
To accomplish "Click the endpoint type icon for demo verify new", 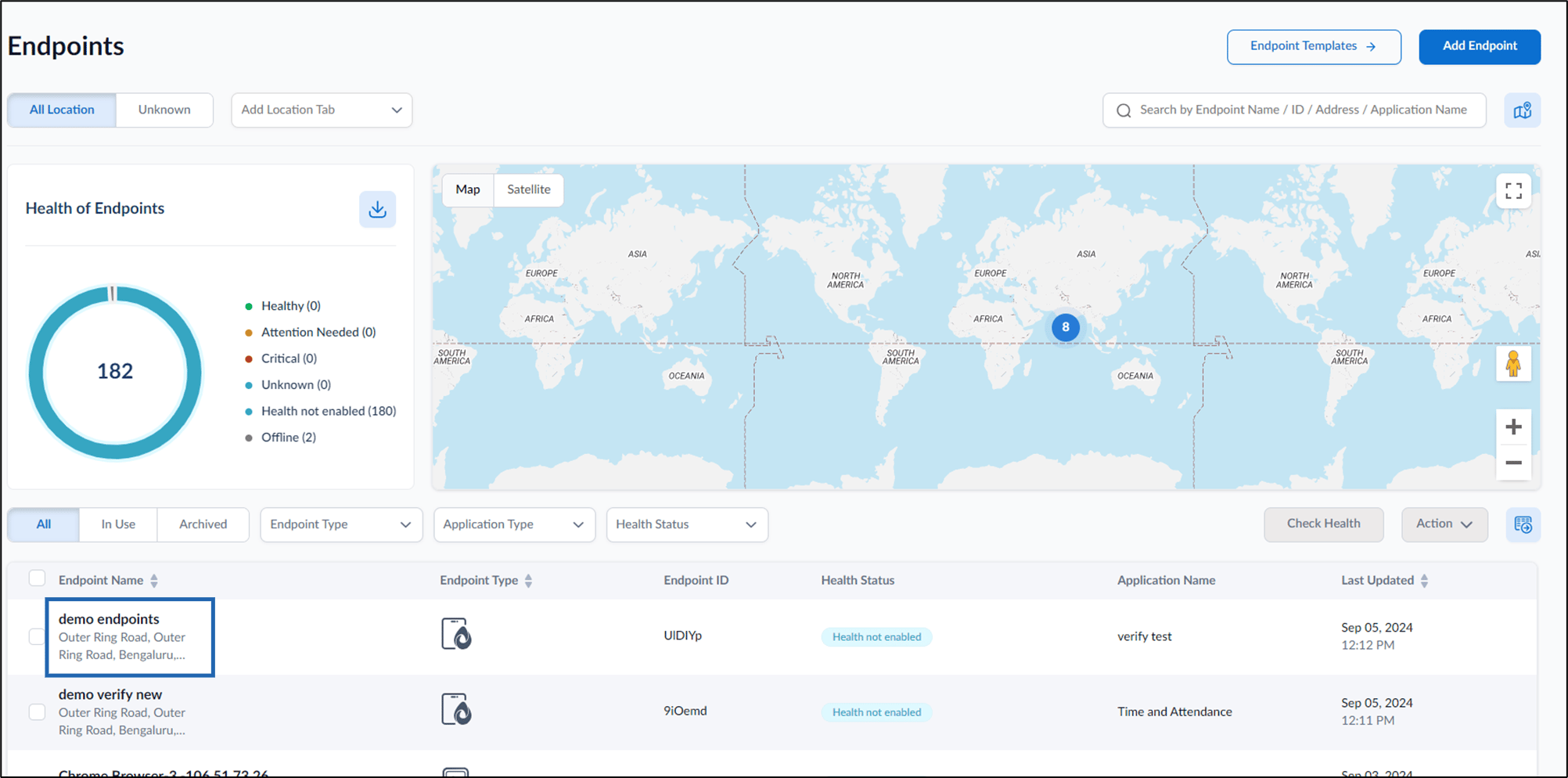I will pyautogui.click(x=456, y=709).
